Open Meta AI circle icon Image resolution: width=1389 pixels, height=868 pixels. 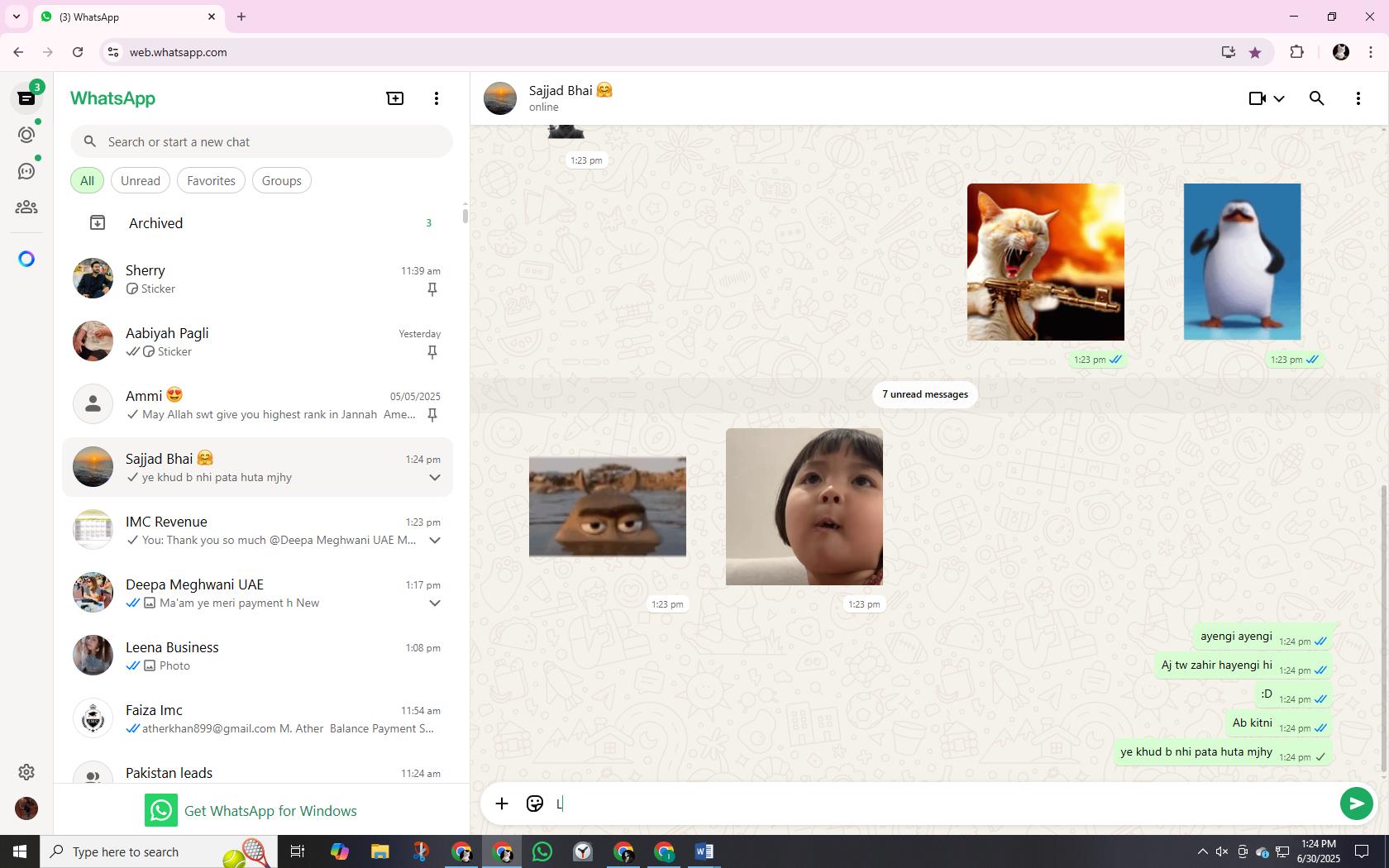tap(26, 260)
